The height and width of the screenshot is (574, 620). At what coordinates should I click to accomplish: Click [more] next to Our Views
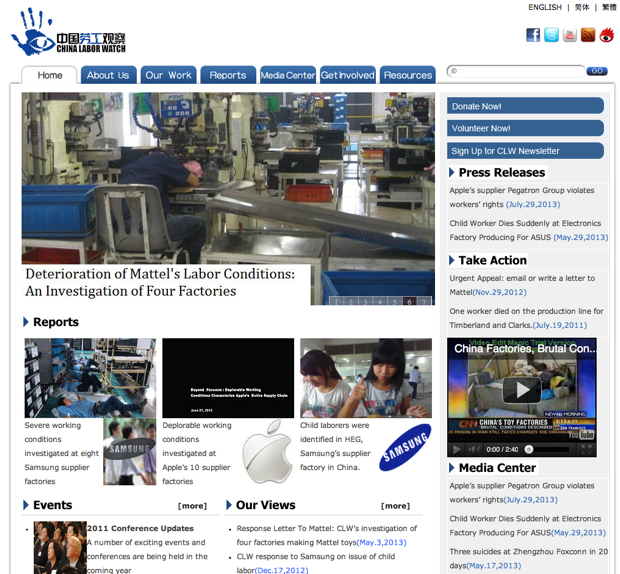pyautogui.click(x=395, y=506)
